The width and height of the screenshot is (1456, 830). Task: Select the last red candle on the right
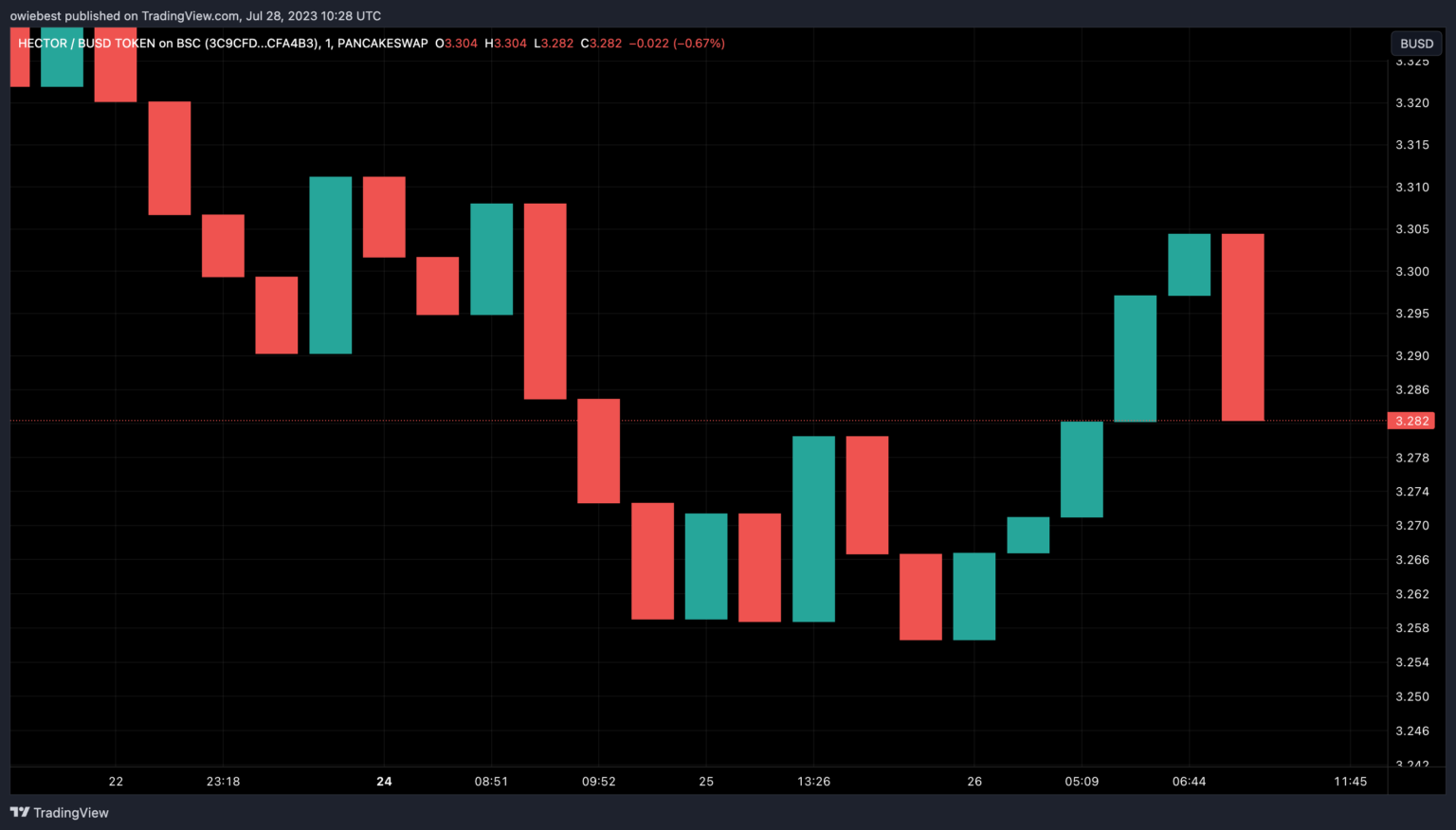pyautogui.click(x=1242, y=327)
